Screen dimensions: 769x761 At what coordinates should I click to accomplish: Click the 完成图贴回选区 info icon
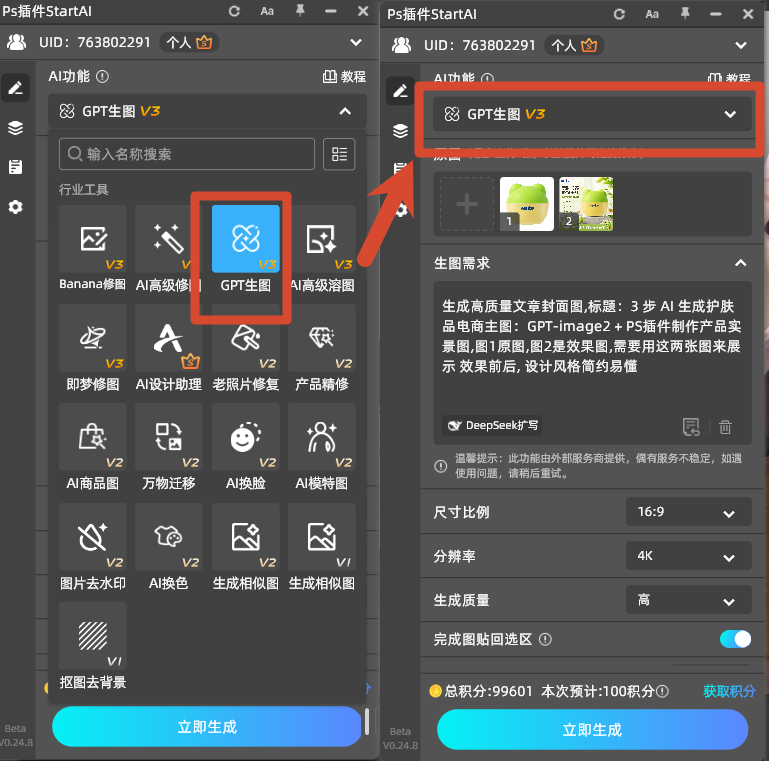click(x=545, y=639)
